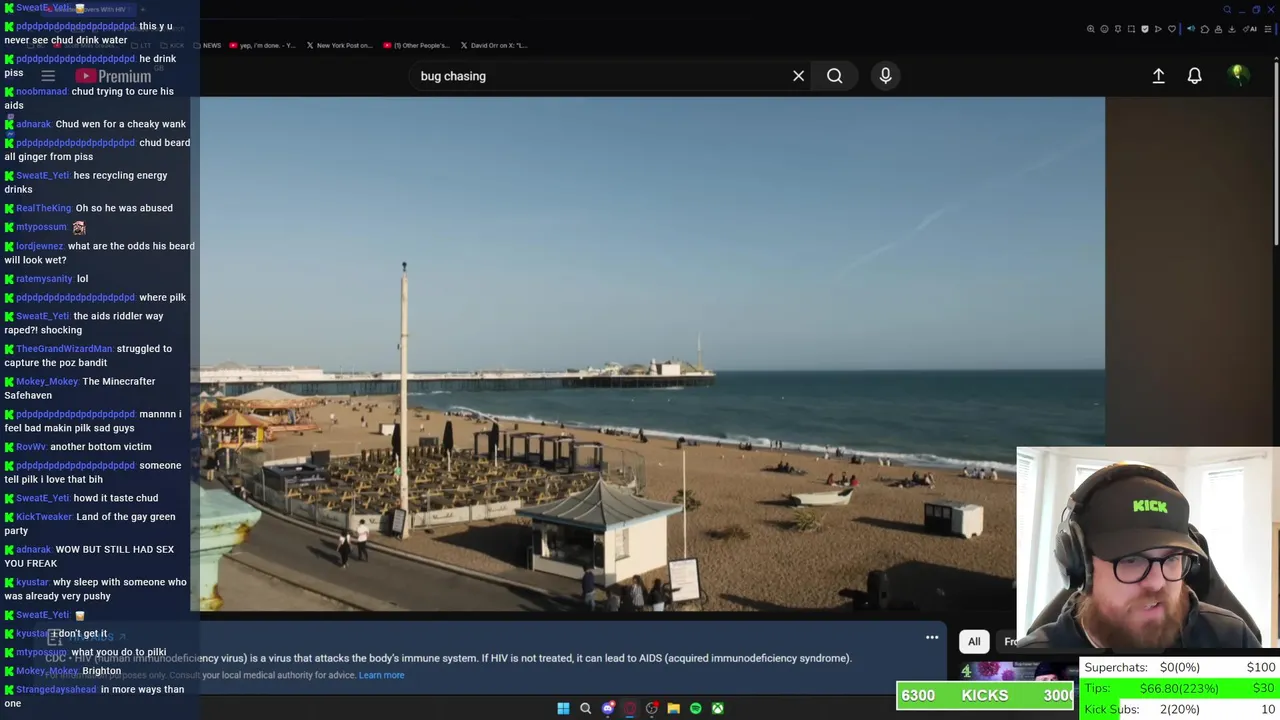Screen dimensions: 1280x720
Task: Click the YouTube search magnifier button
Action: pyautogui.click(x=834, y=76)
